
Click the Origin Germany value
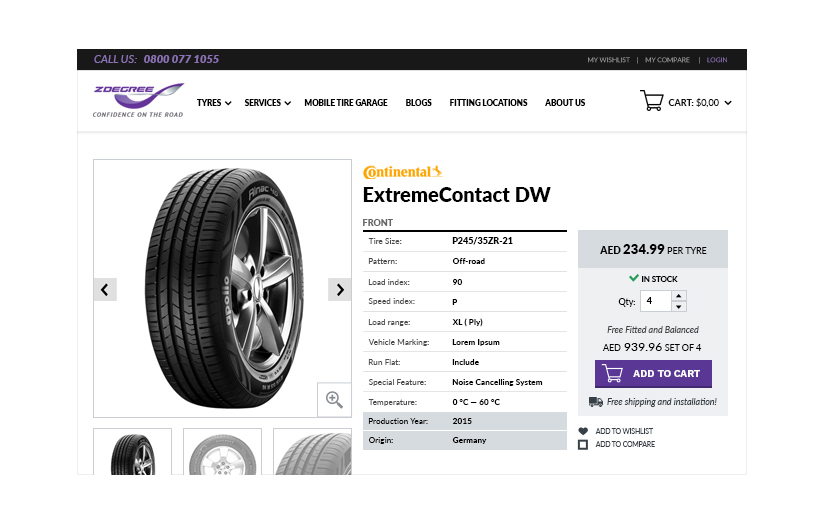click(469, 440)
